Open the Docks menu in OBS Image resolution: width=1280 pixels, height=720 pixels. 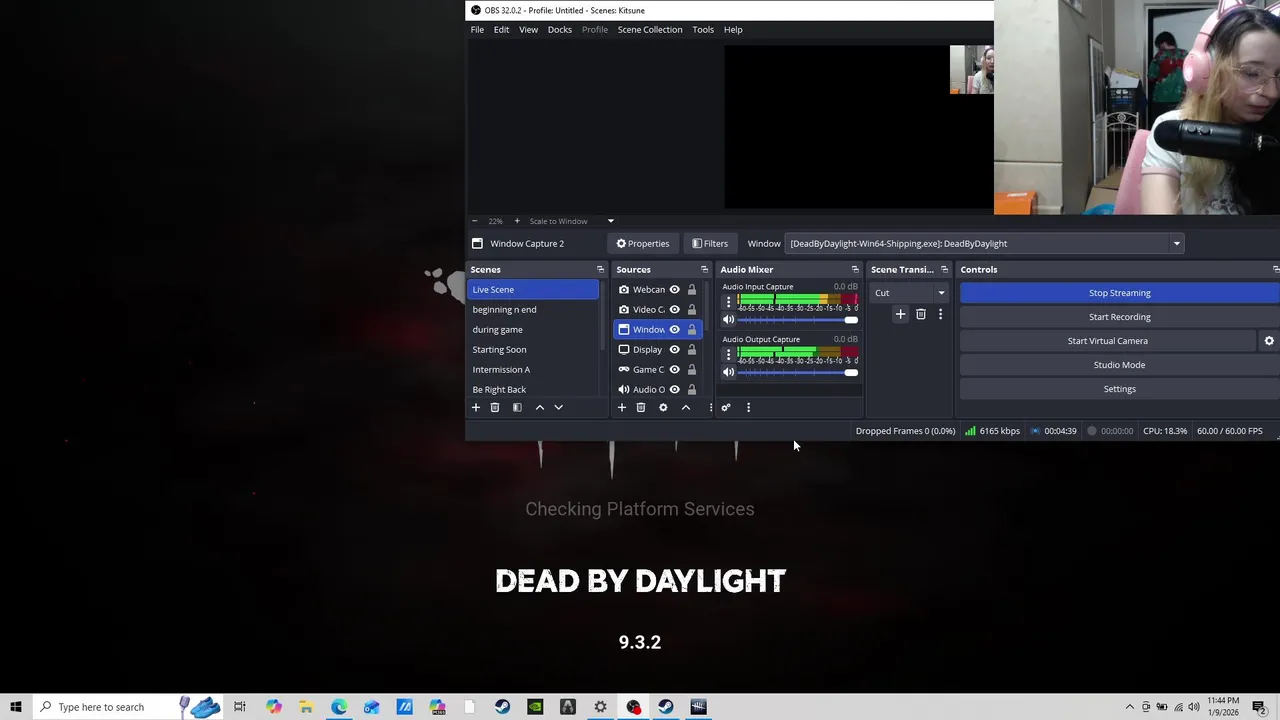[560, 29]
